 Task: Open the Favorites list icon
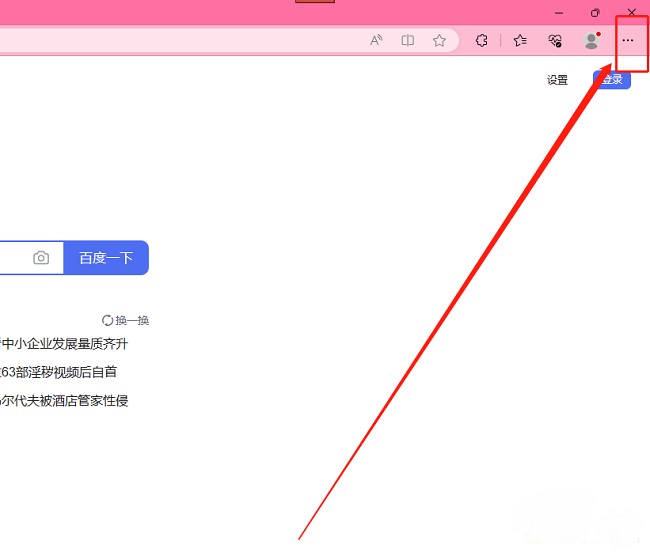click(520, 41)
